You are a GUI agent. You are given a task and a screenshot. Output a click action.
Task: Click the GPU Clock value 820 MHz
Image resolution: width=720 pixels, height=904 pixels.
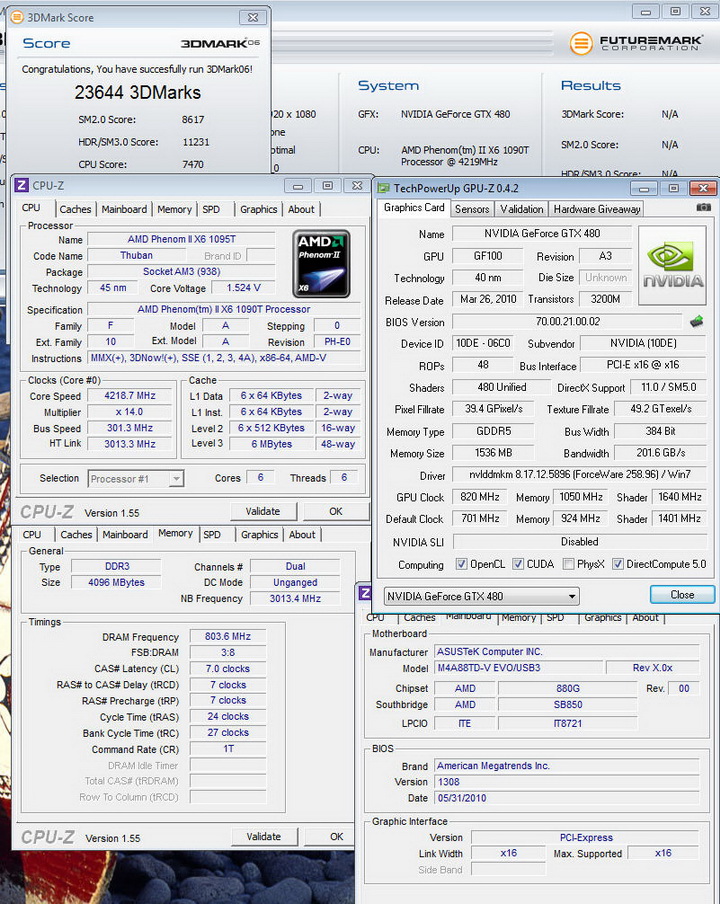[480, 497]
